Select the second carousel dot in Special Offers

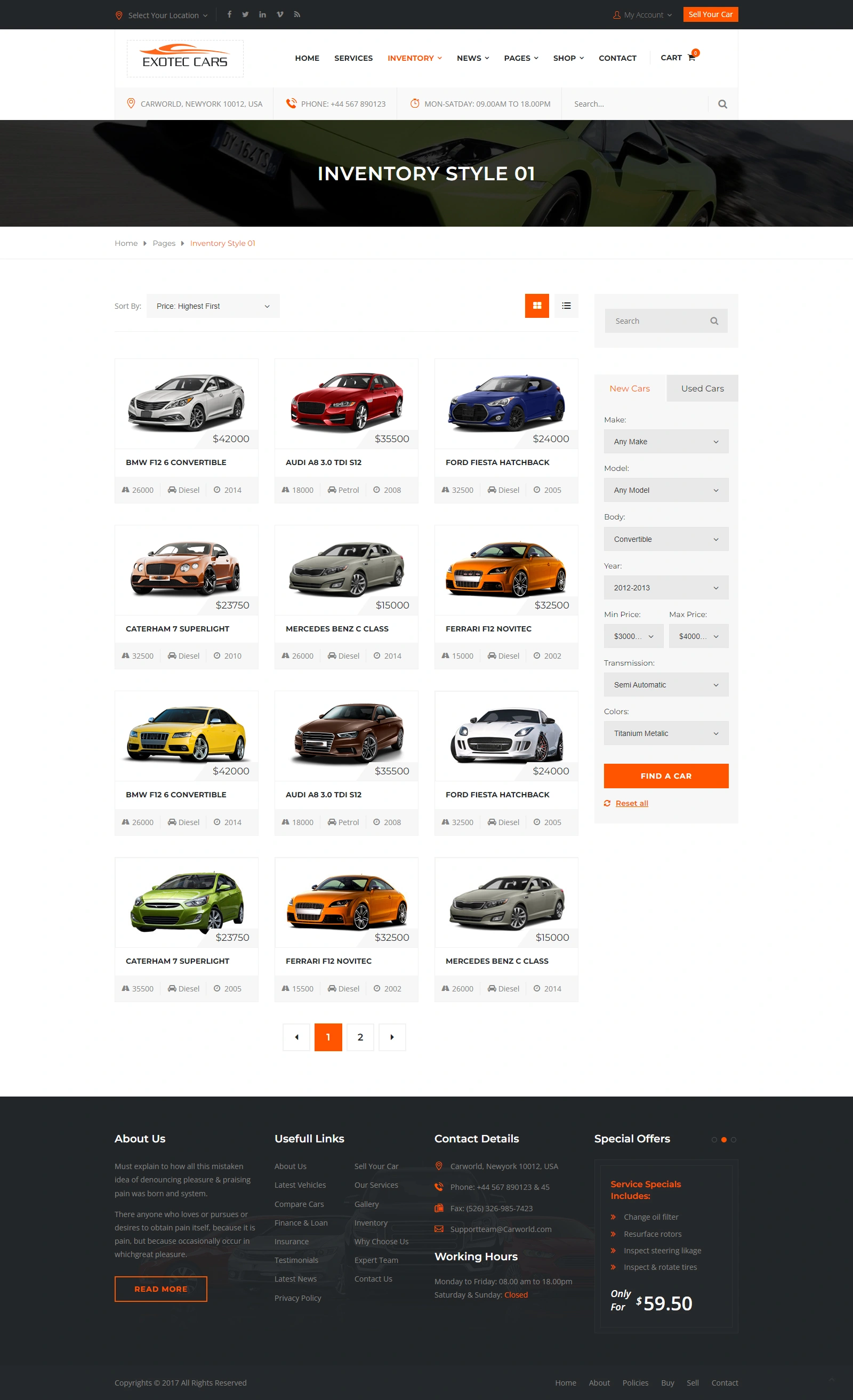(x=724, y=1139)
